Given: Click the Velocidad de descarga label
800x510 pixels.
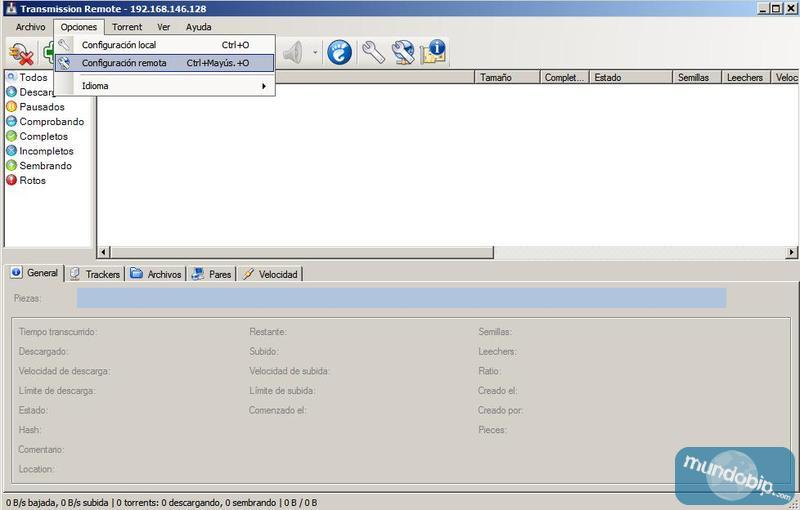Looking at the screenshot, I should click(64, 371).
